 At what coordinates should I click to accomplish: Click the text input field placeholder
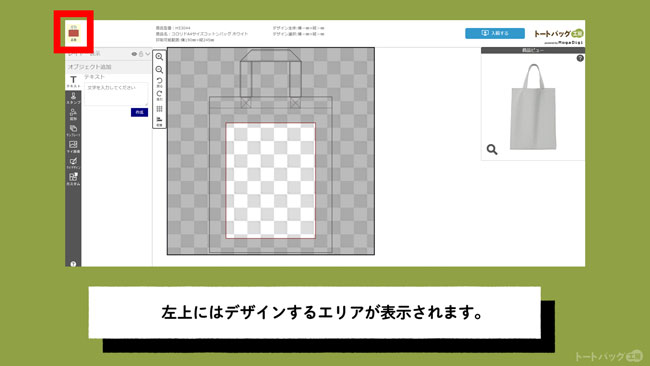tap(116, 94)
